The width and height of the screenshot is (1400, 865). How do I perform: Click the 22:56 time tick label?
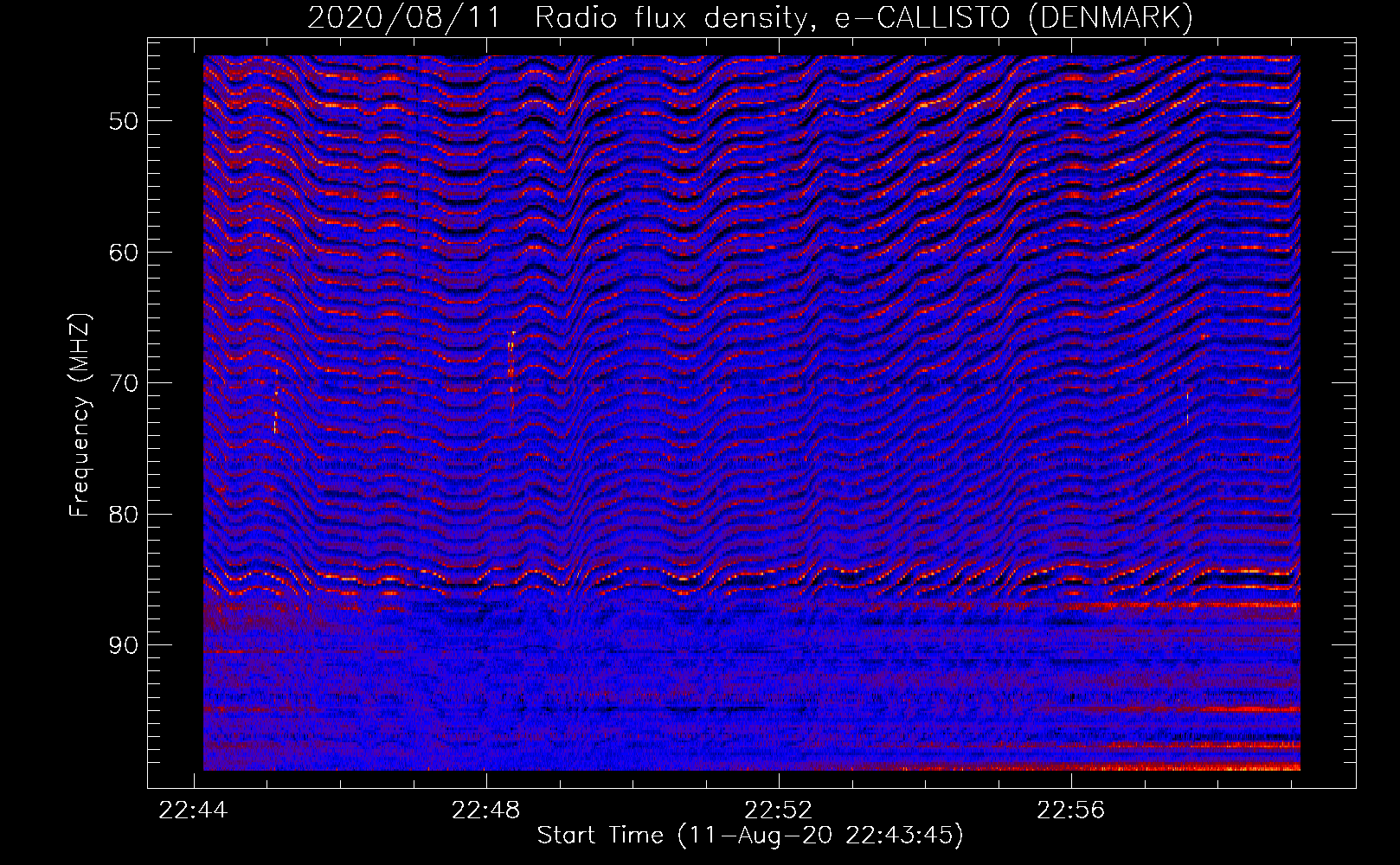point(1071,811)
